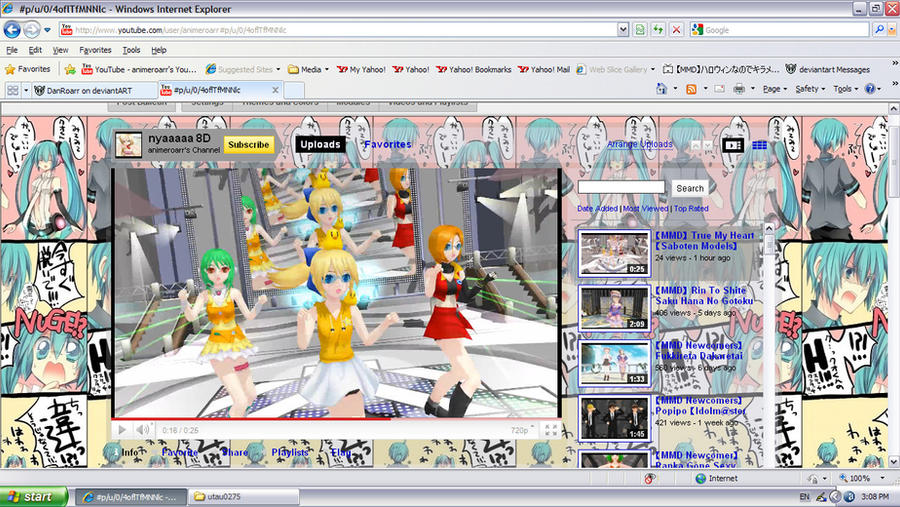Click the YouTube address bar URL
This screenshot has width=900, height=507.
click(x=181, y=30)
